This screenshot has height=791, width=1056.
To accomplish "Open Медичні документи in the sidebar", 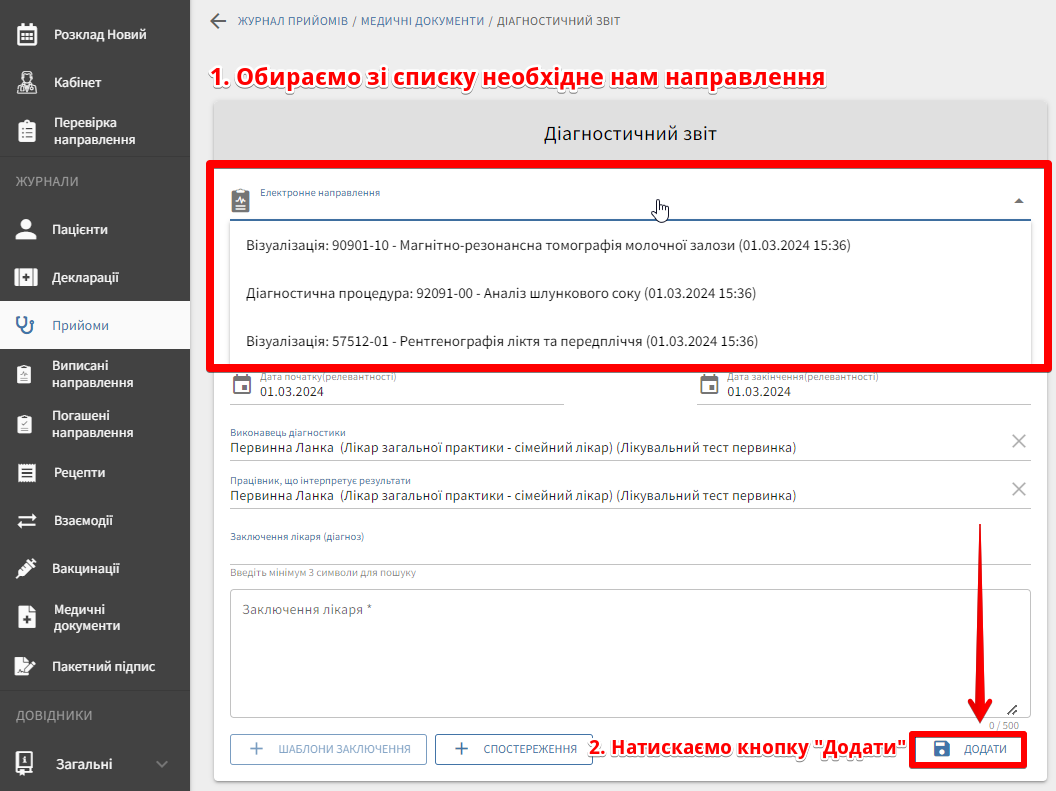I will point(86,618).
